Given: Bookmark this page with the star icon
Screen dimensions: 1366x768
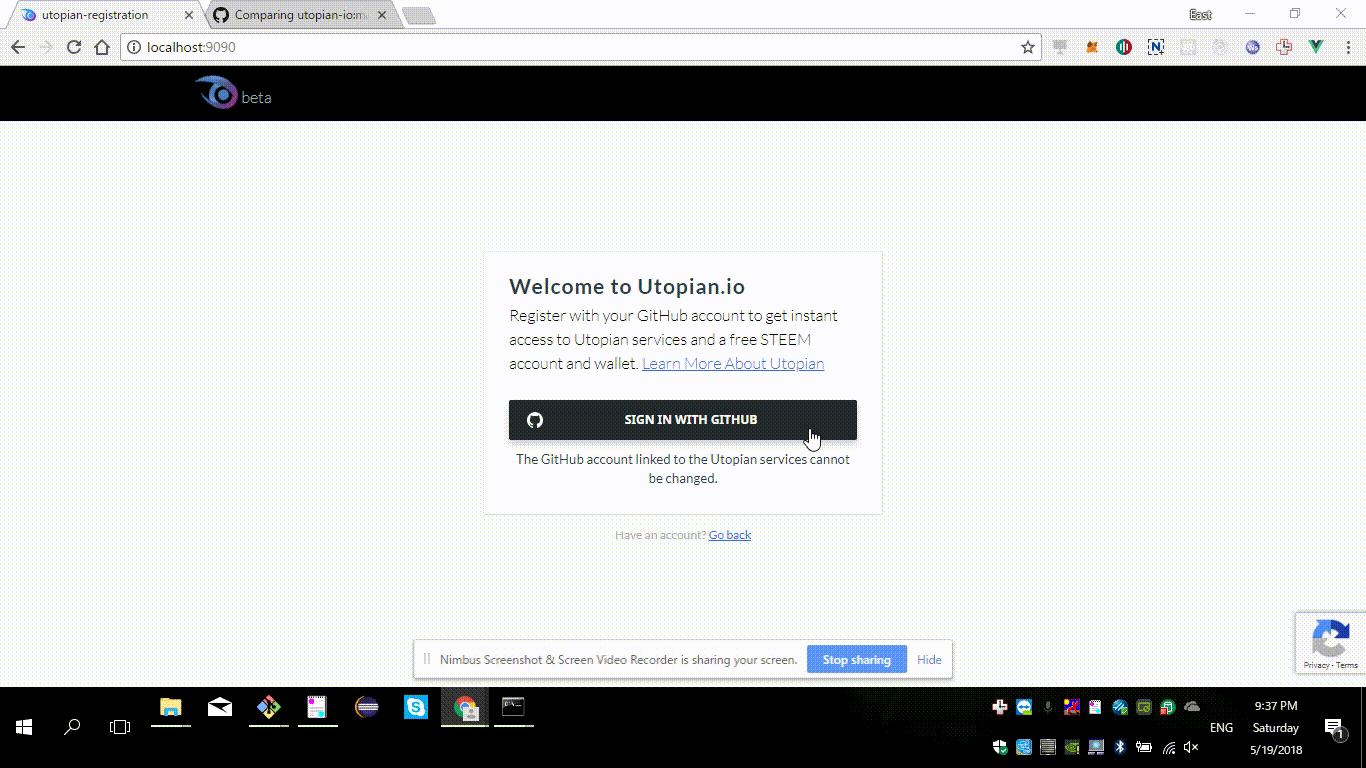Looking at the screenshot, I should click(x=1027, y=47).
